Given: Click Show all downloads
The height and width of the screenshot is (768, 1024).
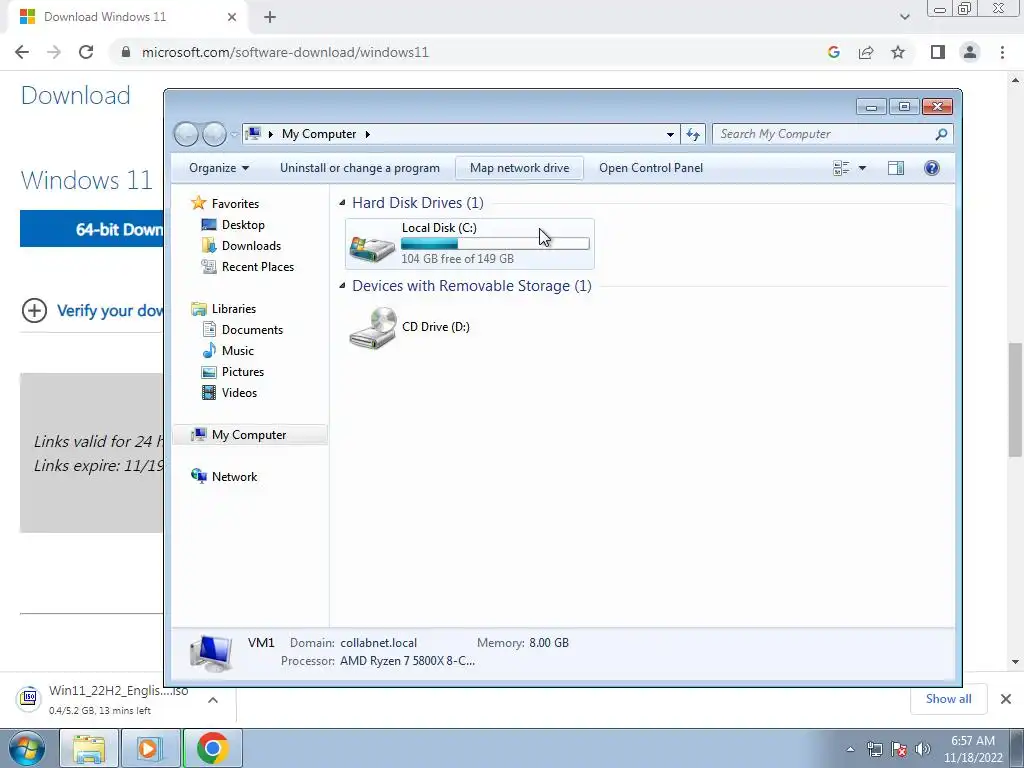Looking at the screenshot, I should coord(948,699).
